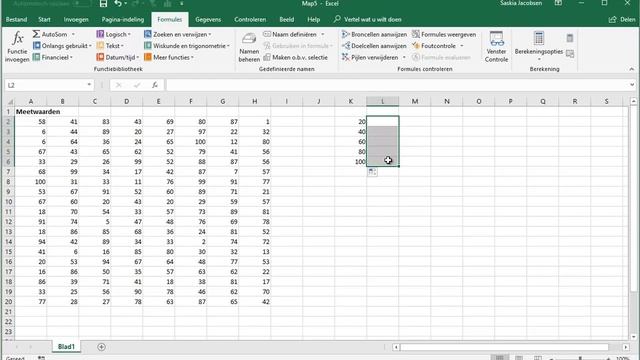This screenshot has width=640, height=360.
Task: Expand the AutoSom dropdown arrow
Action: click(x=73, y=34)
